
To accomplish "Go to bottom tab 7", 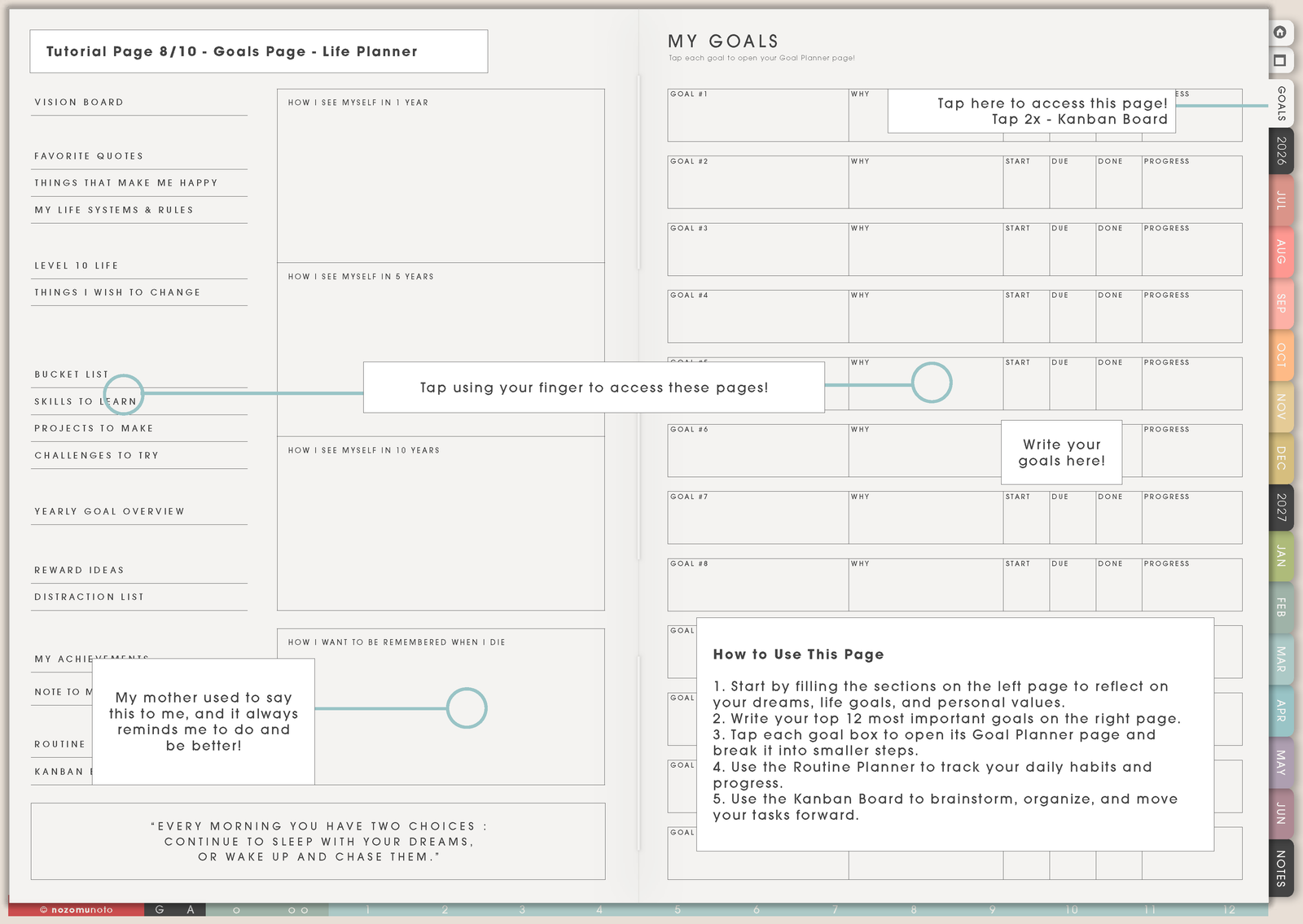I will (x=835, y=909).
